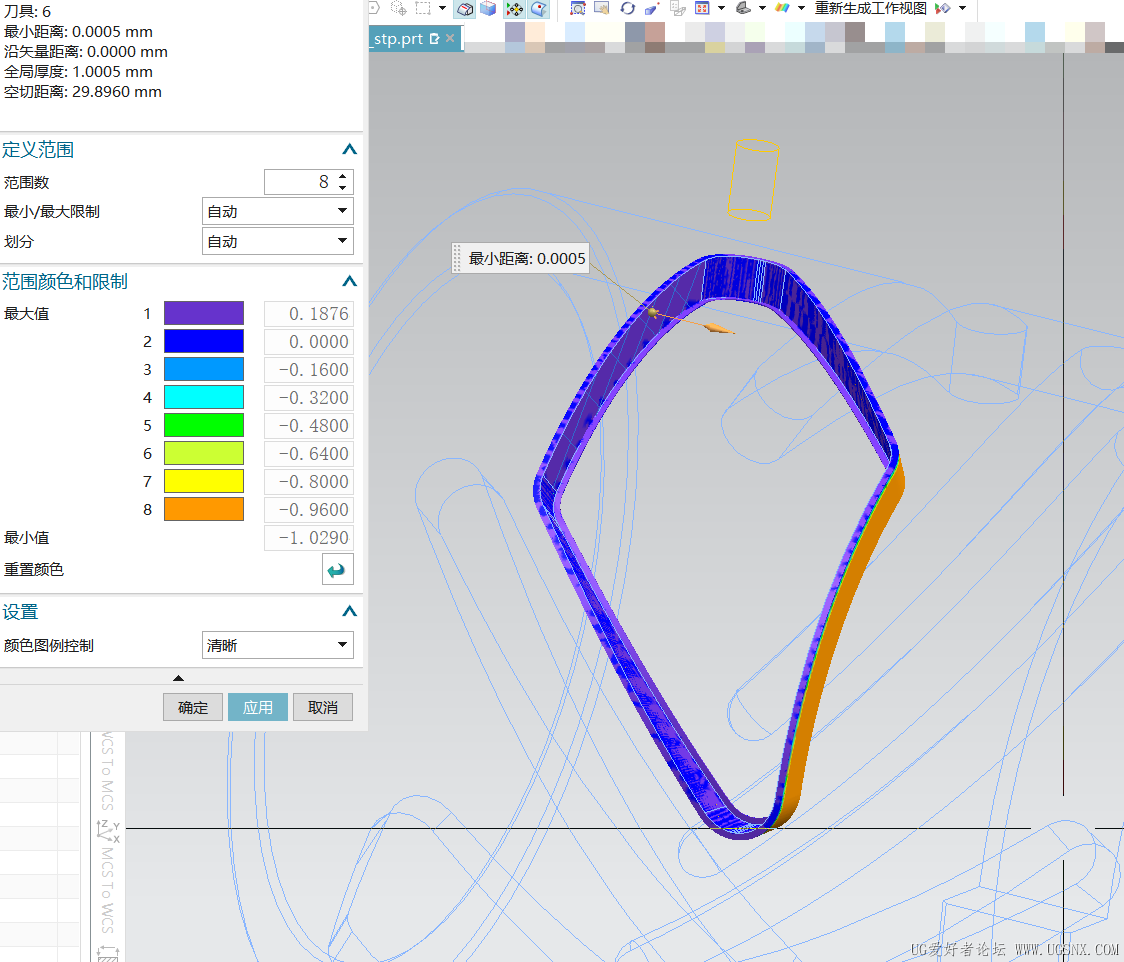This screenshot has height=962, width=1124.
Task: Open the 划分 dropdown set to 自动
Action: tap(277, 242)
